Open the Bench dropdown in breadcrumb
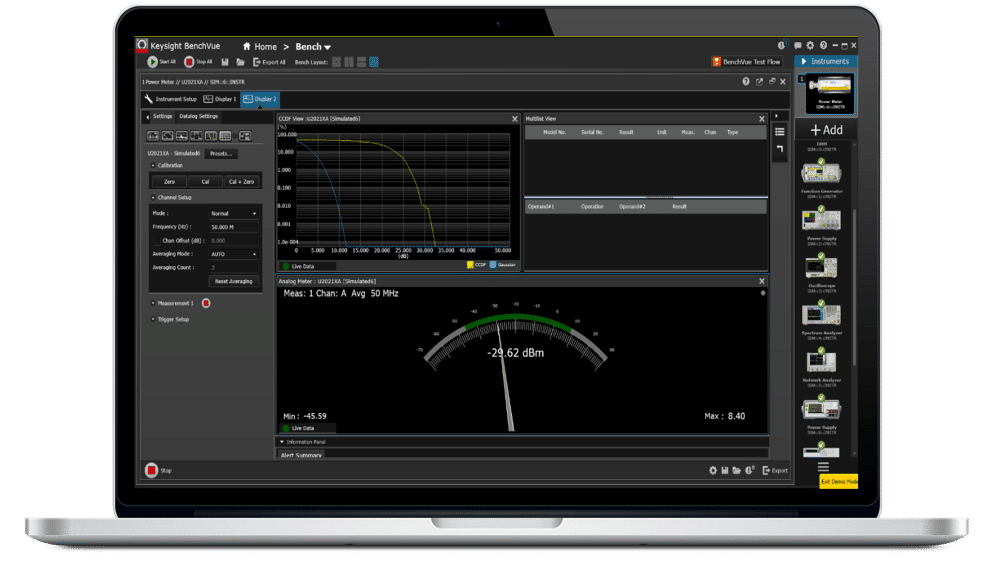The width and height of the screenshot is (1000, 563). click(312, 47)
